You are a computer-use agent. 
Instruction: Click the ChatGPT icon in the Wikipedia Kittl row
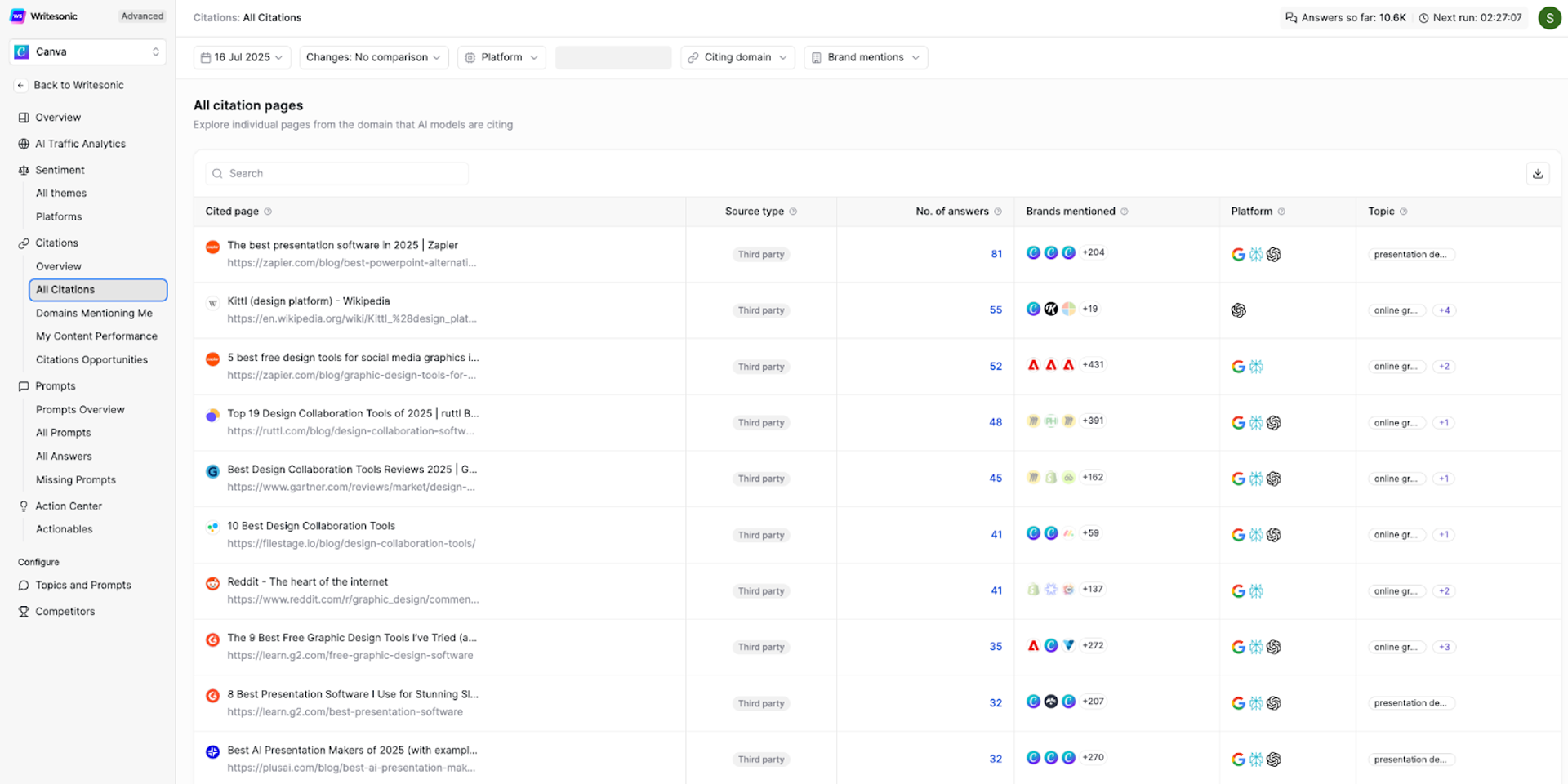coord(1239,310)
